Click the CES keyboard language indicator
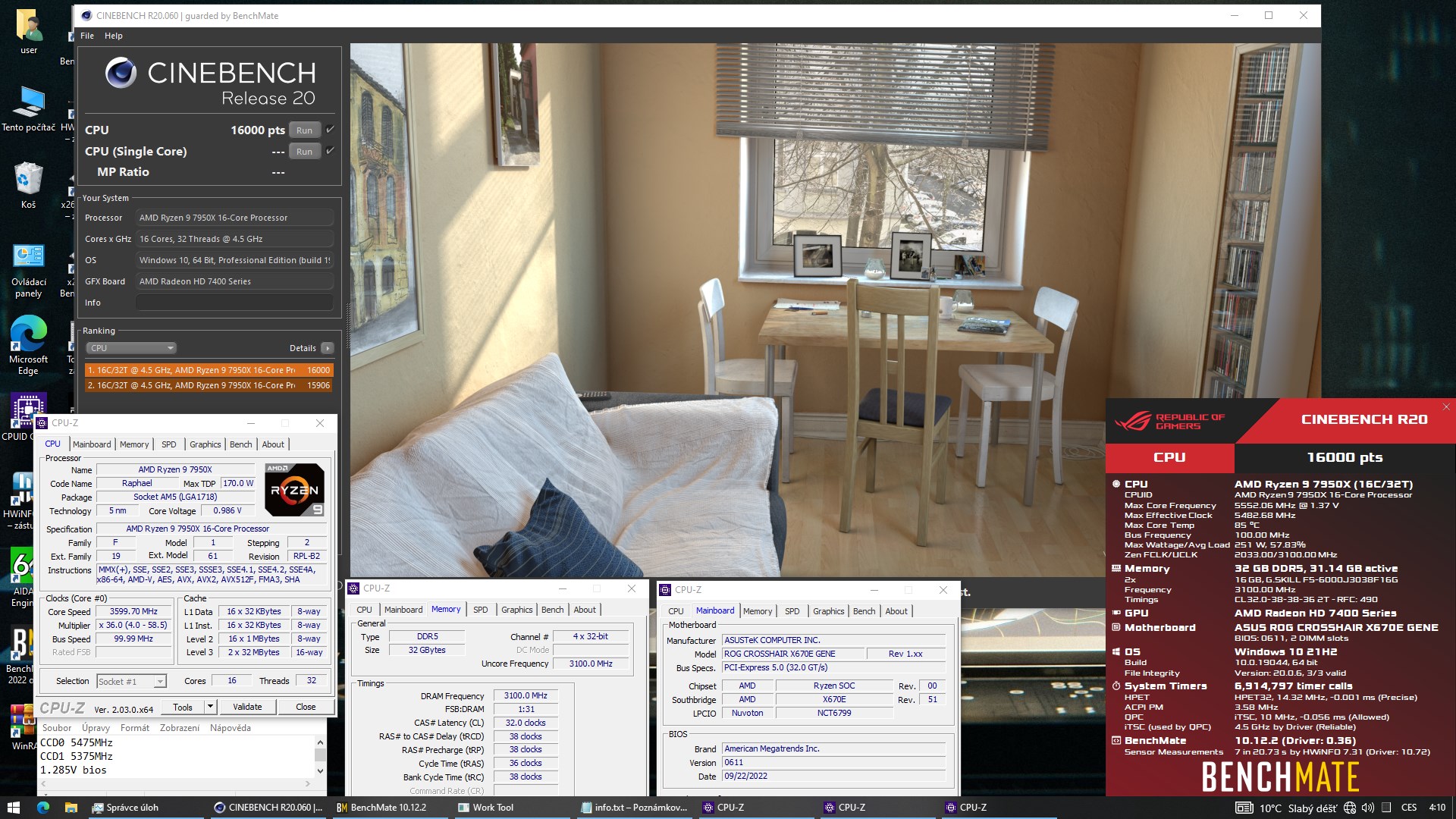The height and width of the screenshot is (819, 1456). click(1409, 808)
